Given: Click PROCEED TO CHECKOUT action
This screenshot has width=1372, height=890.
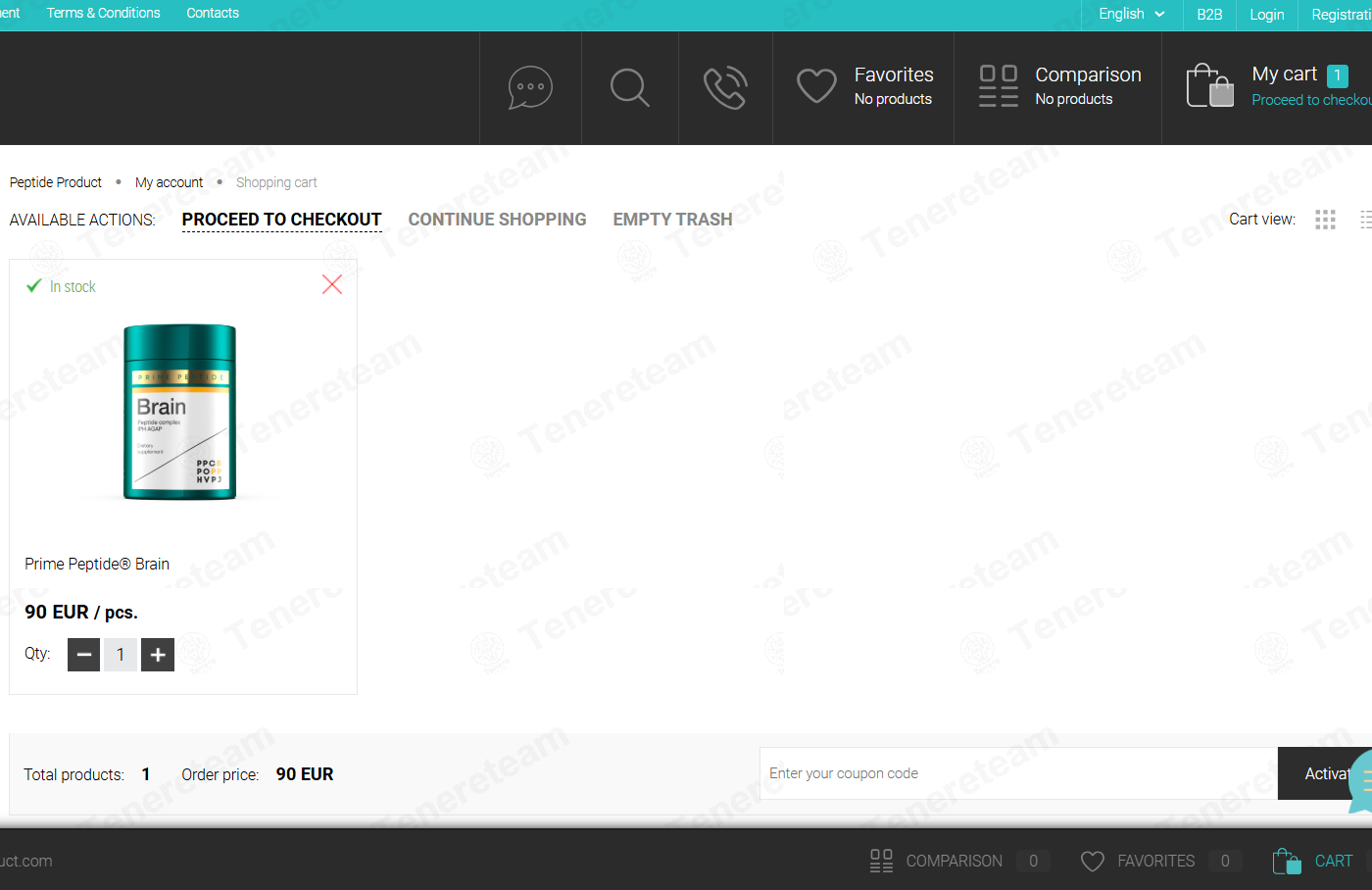Looking at the screenshot, I should (x=281, y=220).
